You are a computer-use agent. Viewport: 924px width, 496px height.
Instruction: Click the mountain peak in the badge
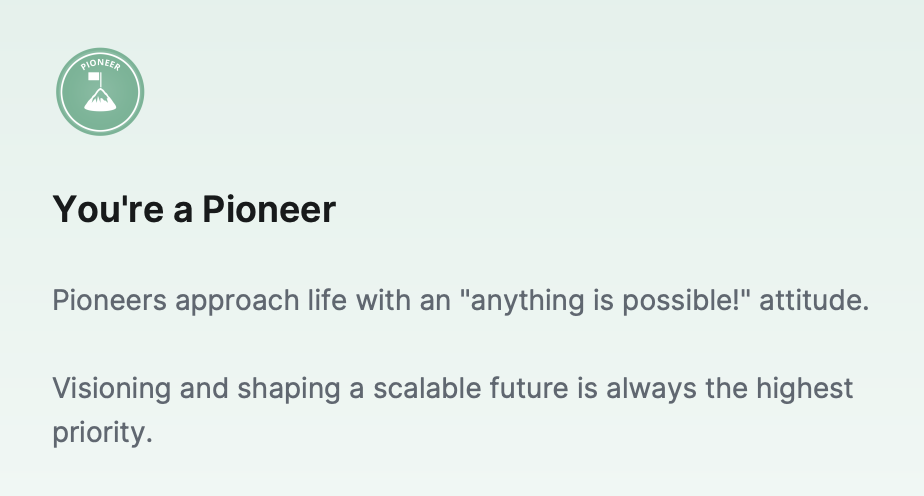click(x=100, y=100)
